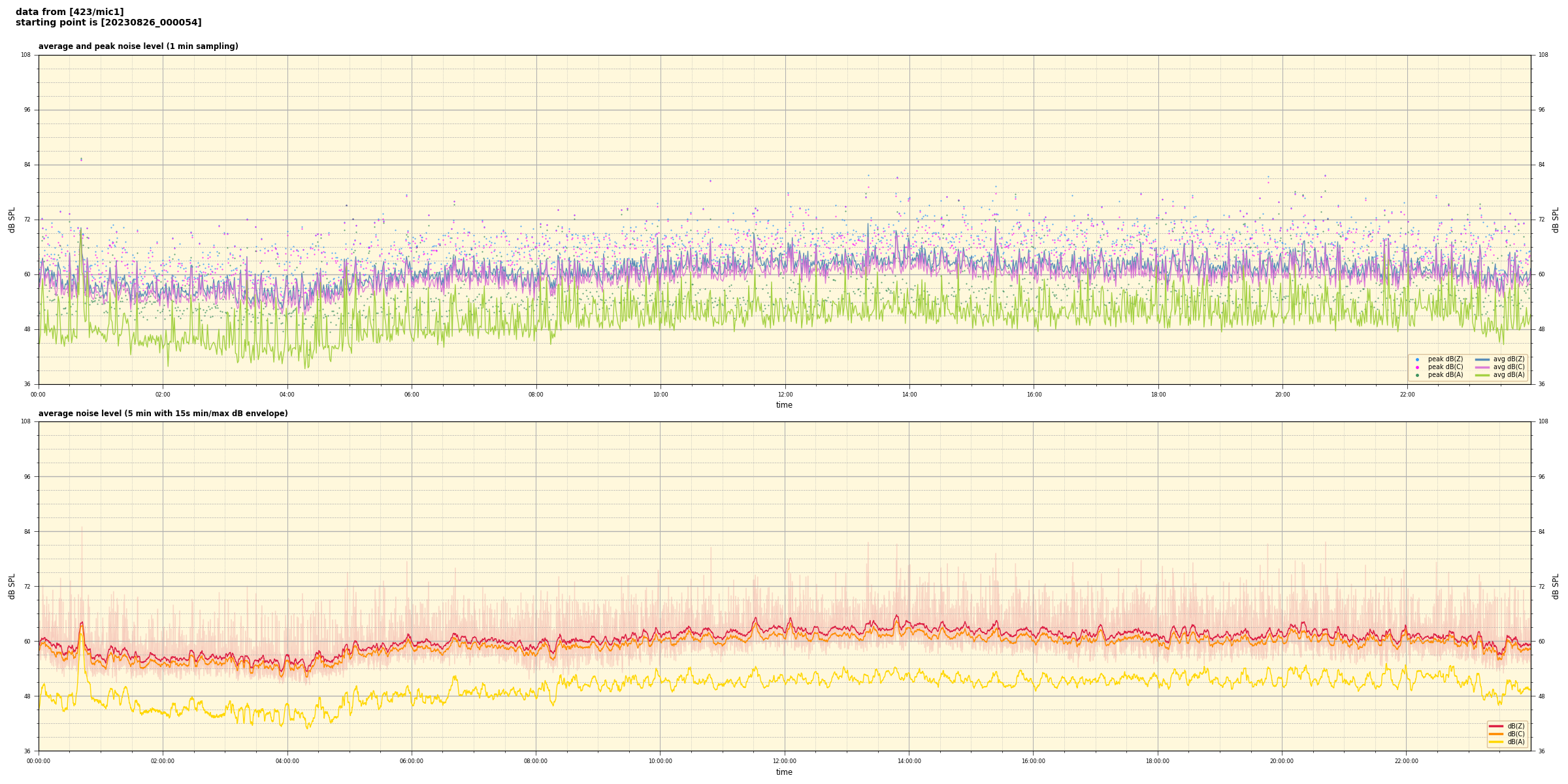Click the blue peak dB(Z) legend dot

[x=1417, y=359]
